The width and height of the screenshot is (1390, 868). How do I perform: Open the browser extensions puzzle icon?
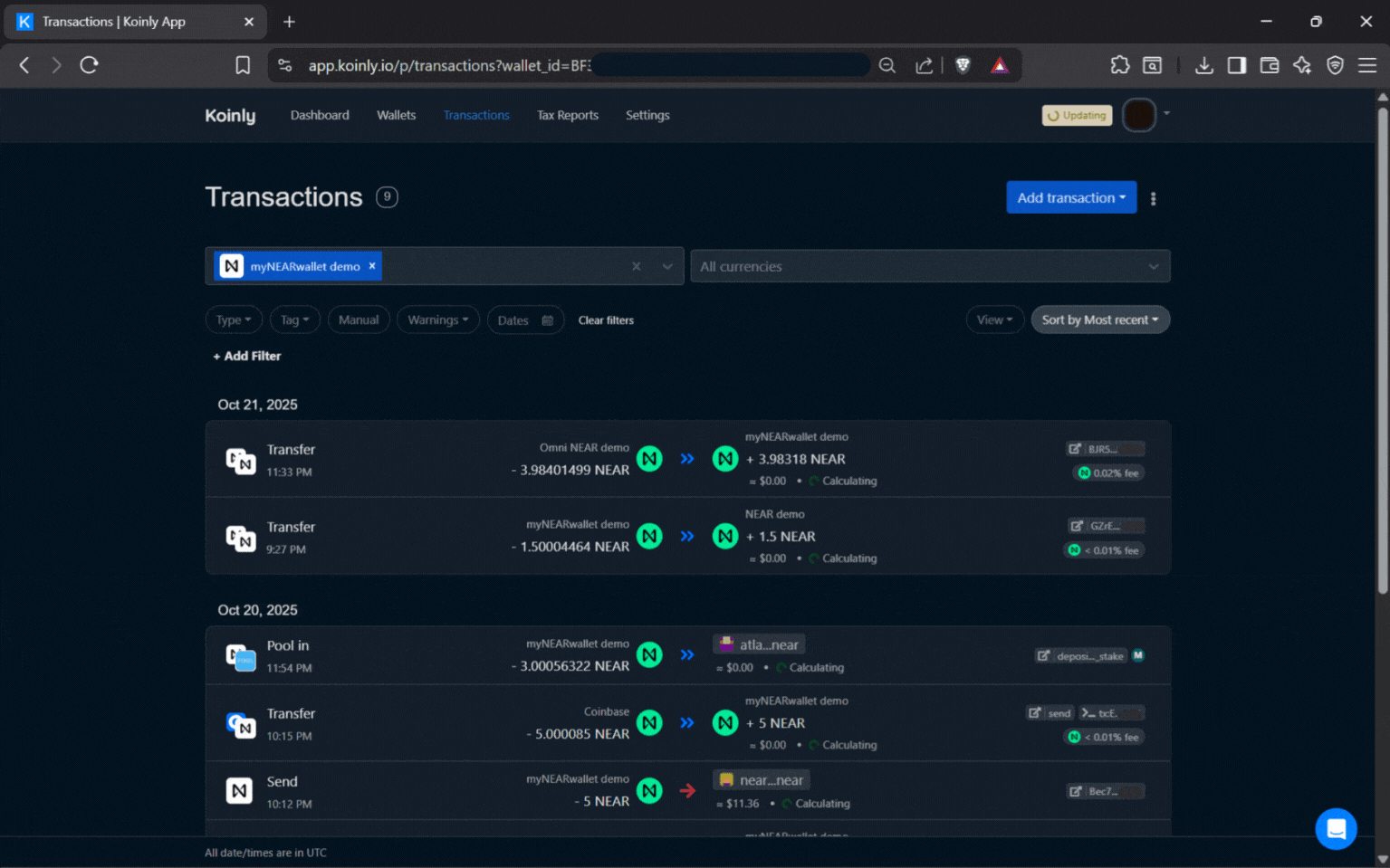1120,65
